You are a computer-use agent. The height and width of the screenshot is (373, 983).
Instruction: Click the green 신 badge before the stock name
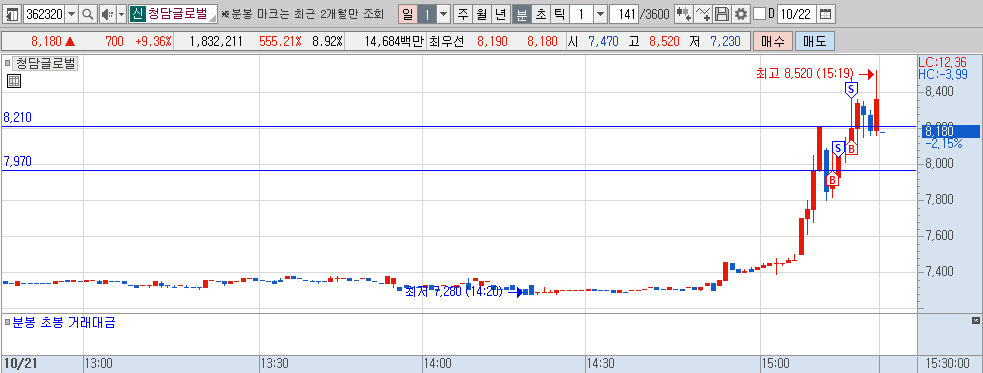pos(137,14)
